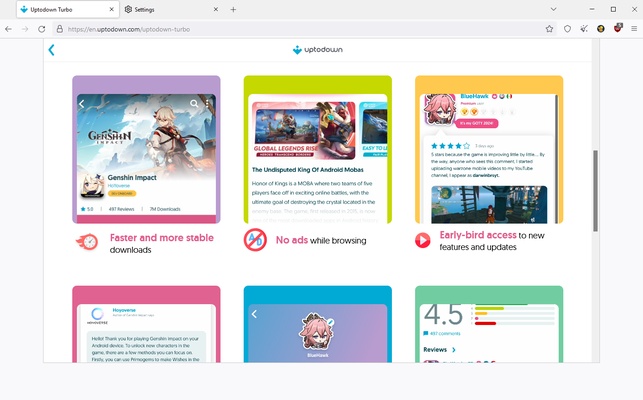Click the Honor of Kings article card
The width and height of the screenshot is (643, 400).
pyautogui.click(x=318, y=149)
